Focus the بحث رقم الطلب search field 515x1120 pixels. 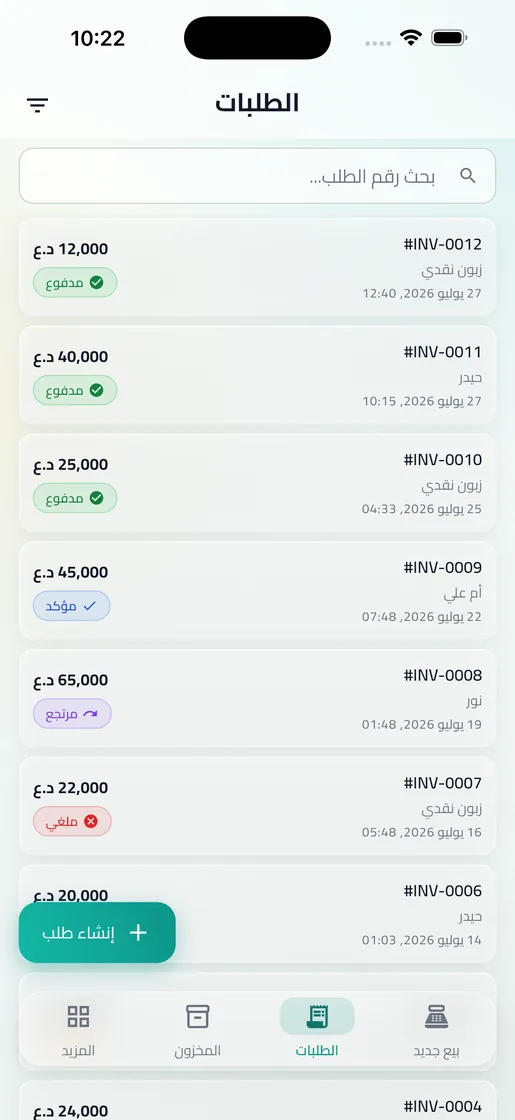pos(257,176)
